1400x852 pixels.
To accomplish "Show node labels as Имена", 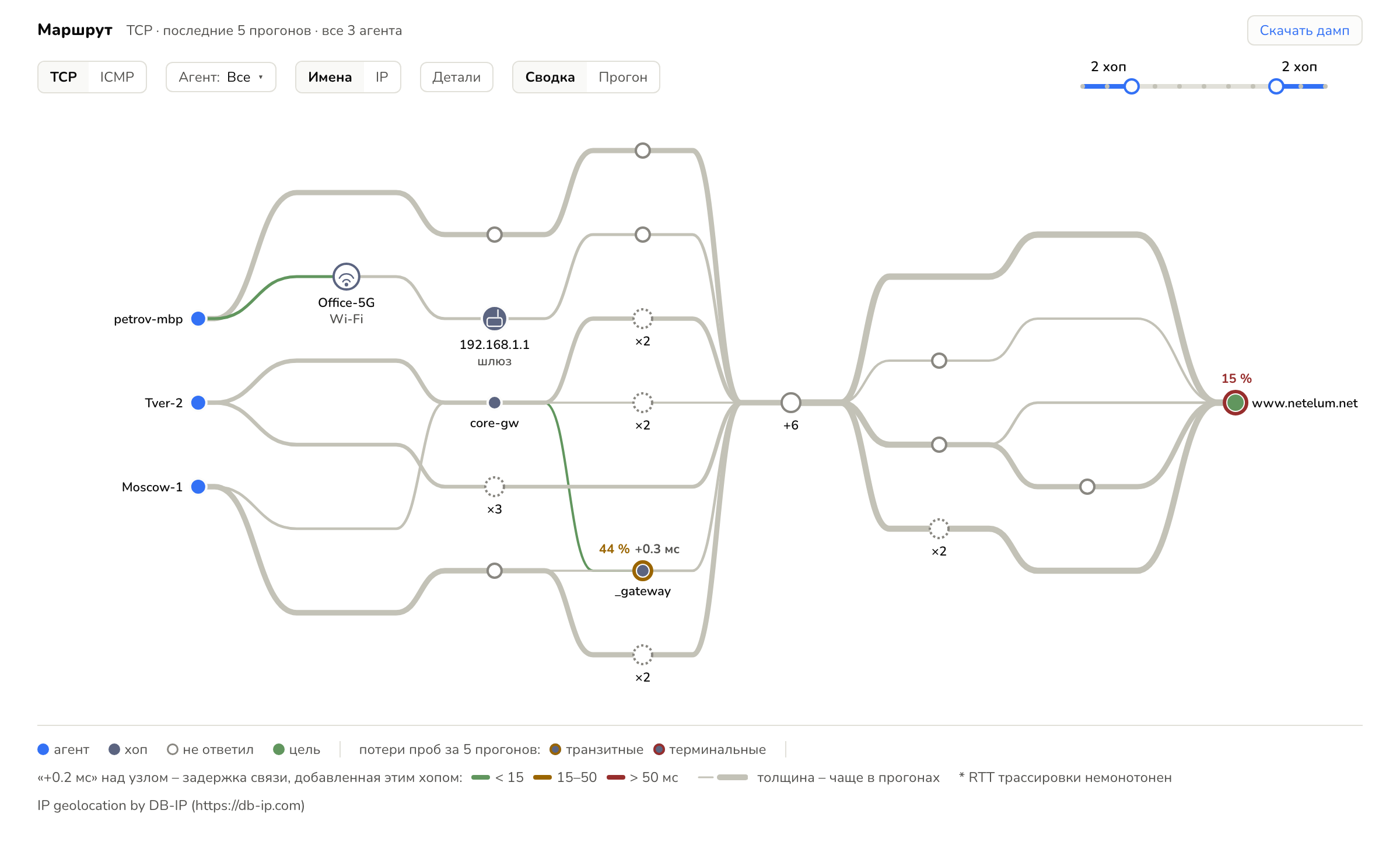I will click(x=330, y=77).
